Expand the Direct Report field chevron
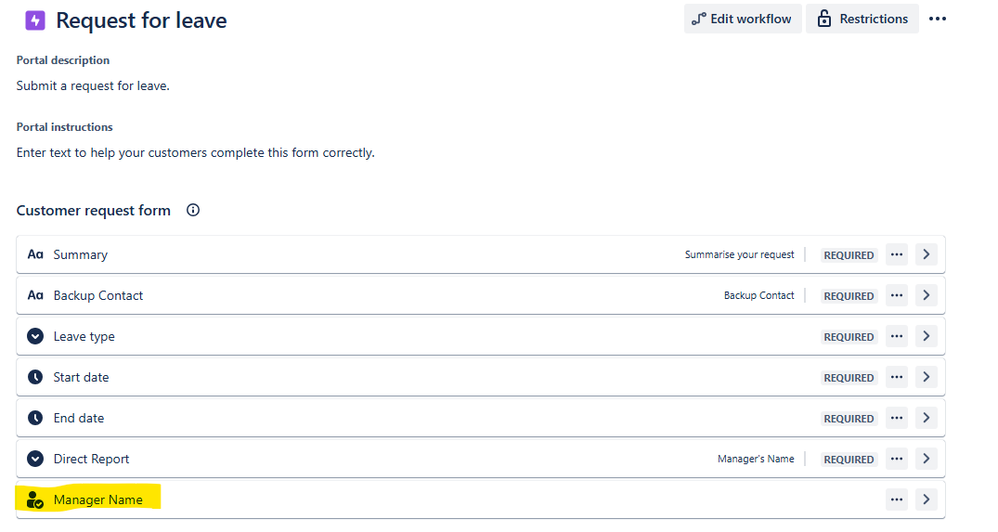Image resolution: width=998 pixels, height=532 pixels. coord(926,459)
